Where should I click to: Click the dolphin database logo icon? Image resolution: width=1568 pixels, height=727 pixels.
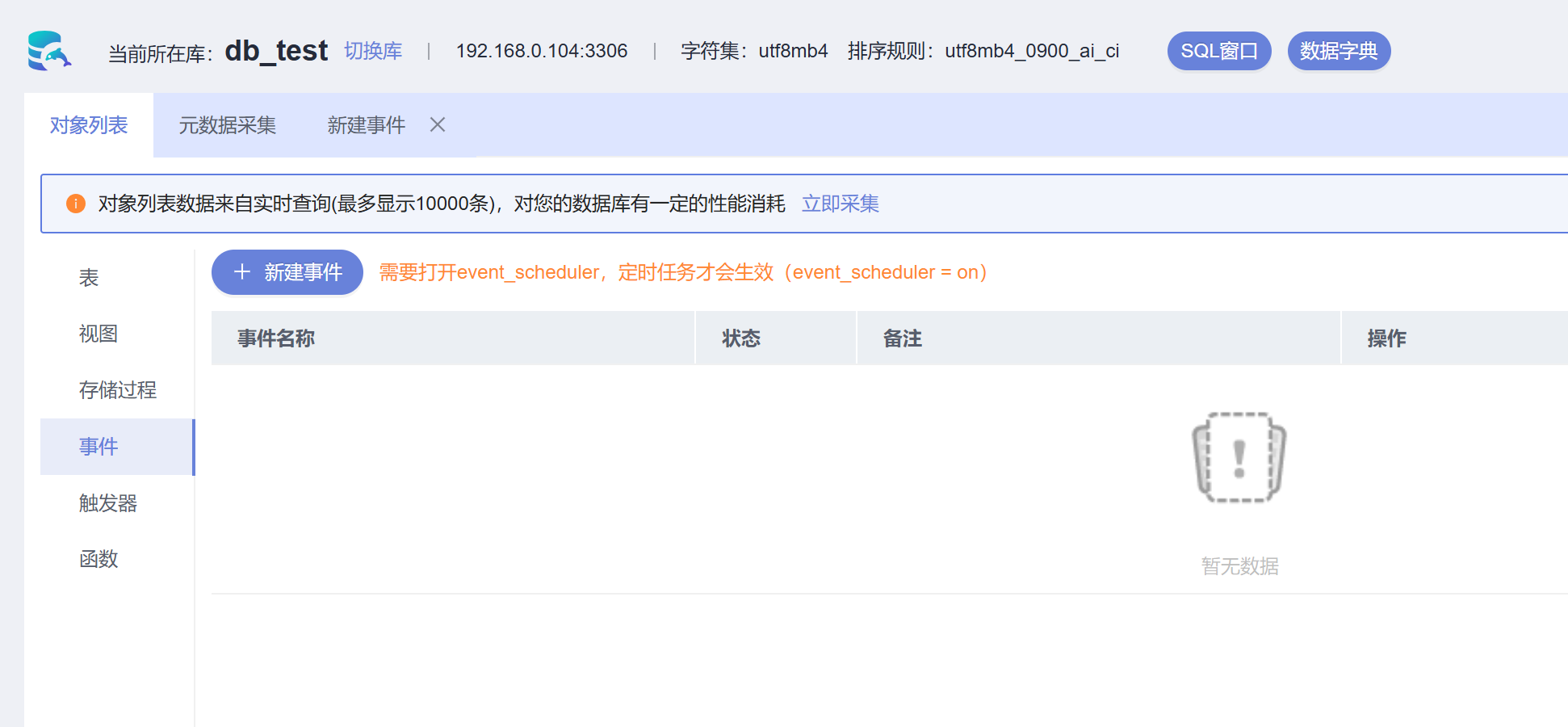click(x=49, y=51)
